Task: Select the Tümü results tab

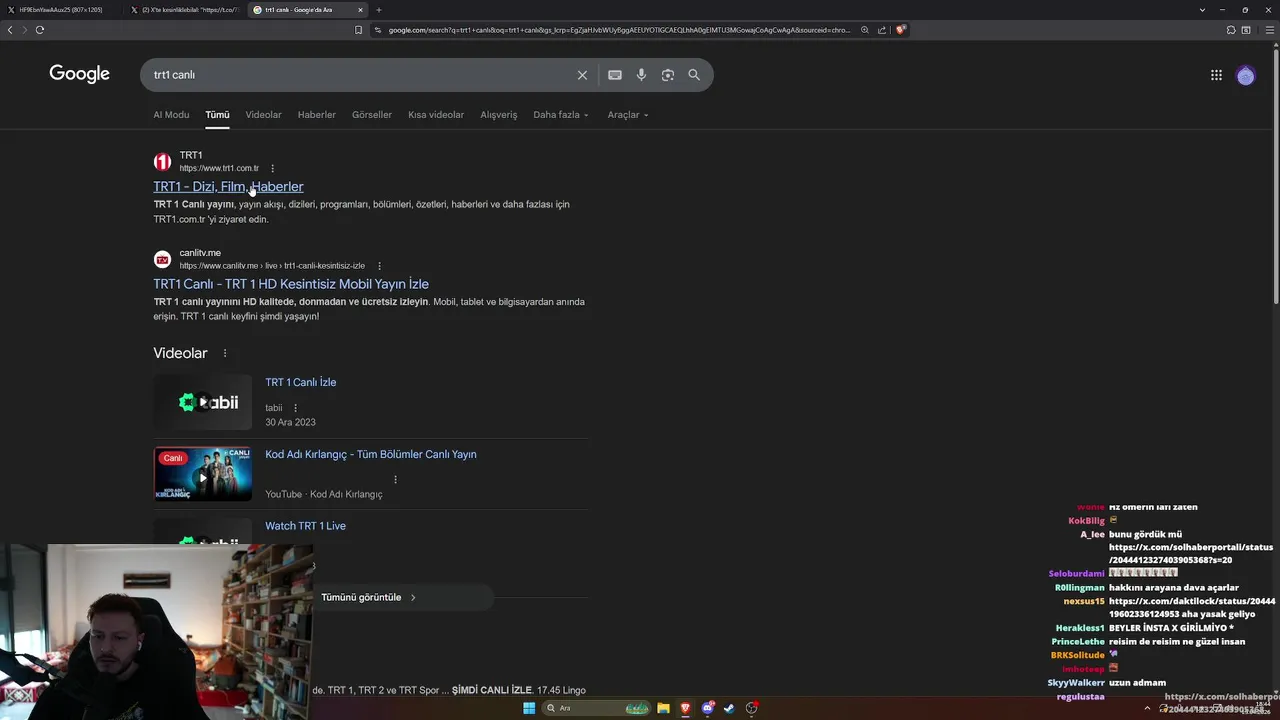Action: pos(217,115)
